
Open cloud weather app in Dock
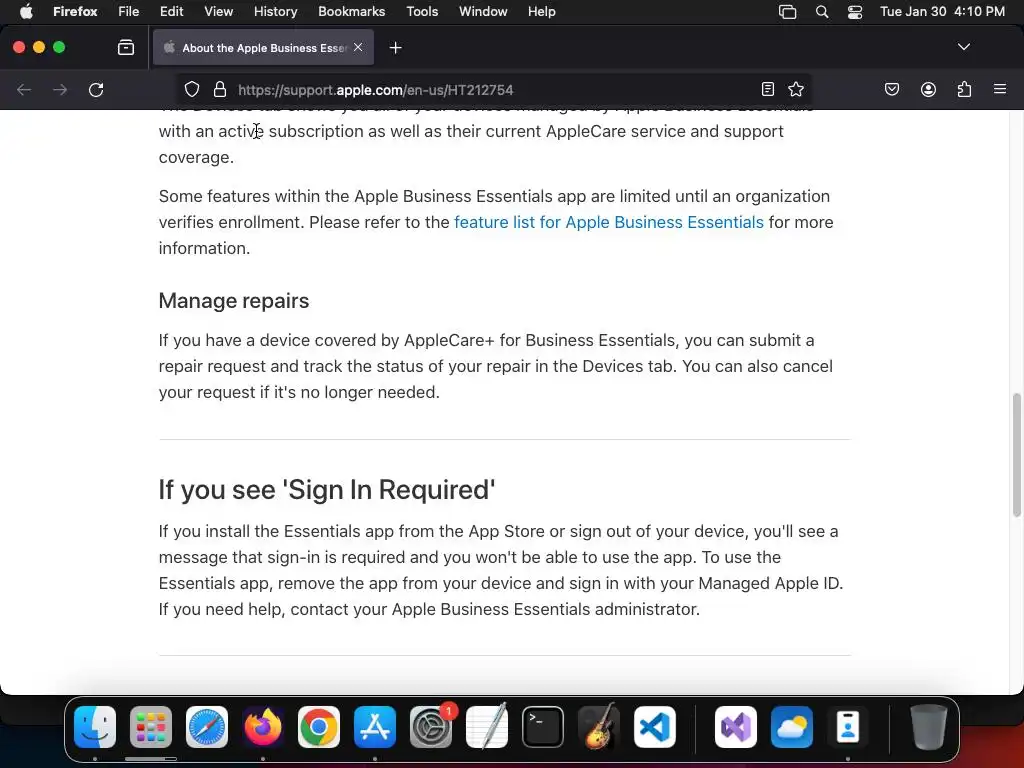tap(792, 726)
